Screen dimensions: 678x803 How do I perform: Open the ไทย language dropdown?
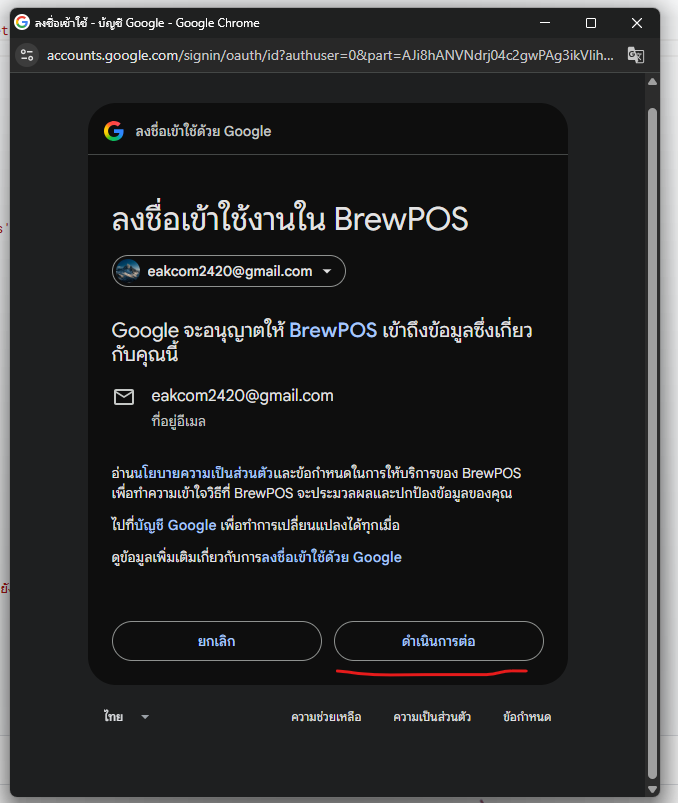pos(126,716)
